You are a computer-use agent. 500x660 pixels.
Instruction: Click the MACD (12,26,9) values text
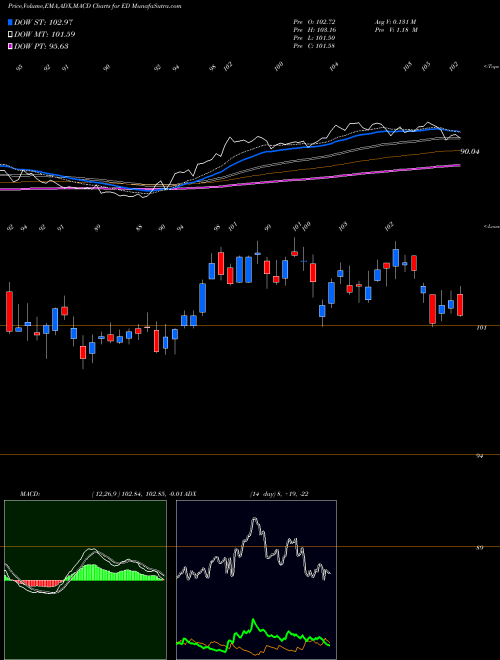point(136,494)
